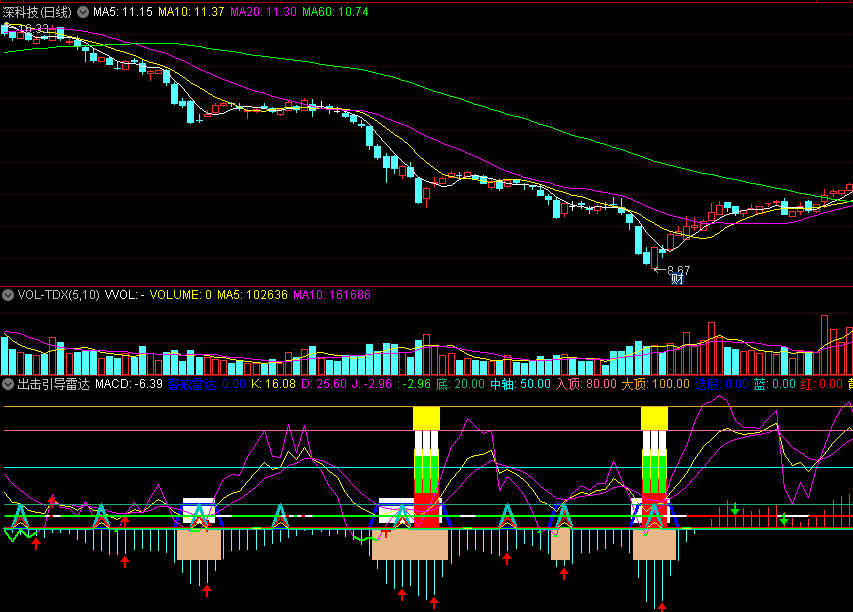853x612 pixels.
Task: Click the 大顶: 100.00 label
Action: [x=655, y=384]
